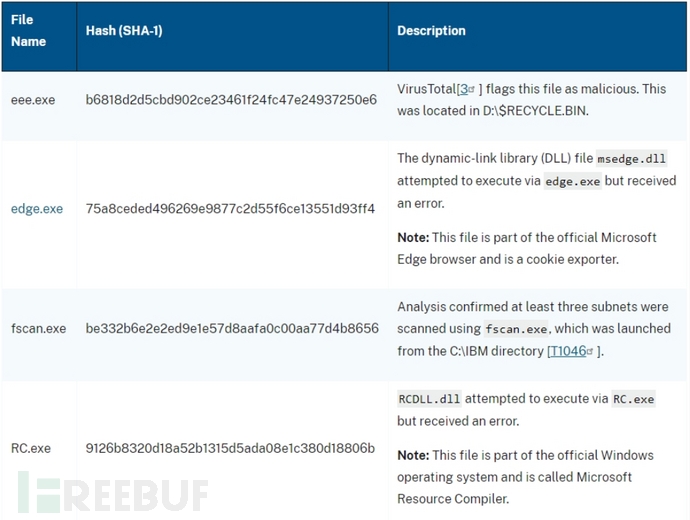Screen dimensions: 690x520
Task: Open the T1046 technique link
Action: coord(568,351)
